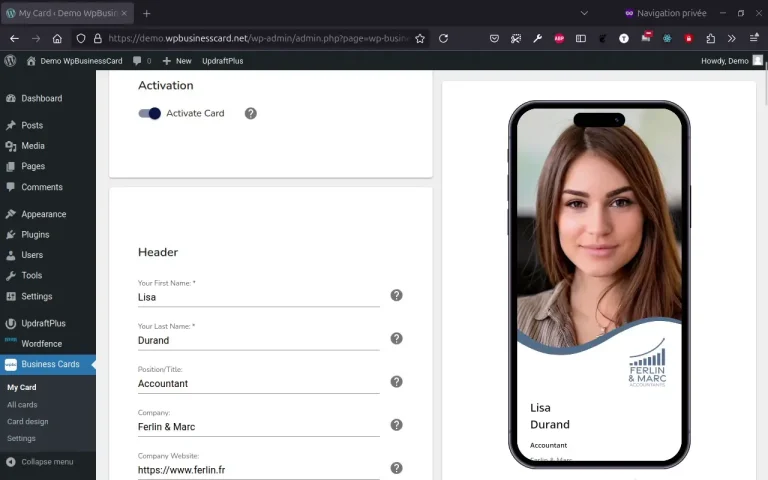Image resolution: width=768 pixels, height=480 pixels.
Task: Open Posts menu in sidebar
Action: tap(48, 125)
